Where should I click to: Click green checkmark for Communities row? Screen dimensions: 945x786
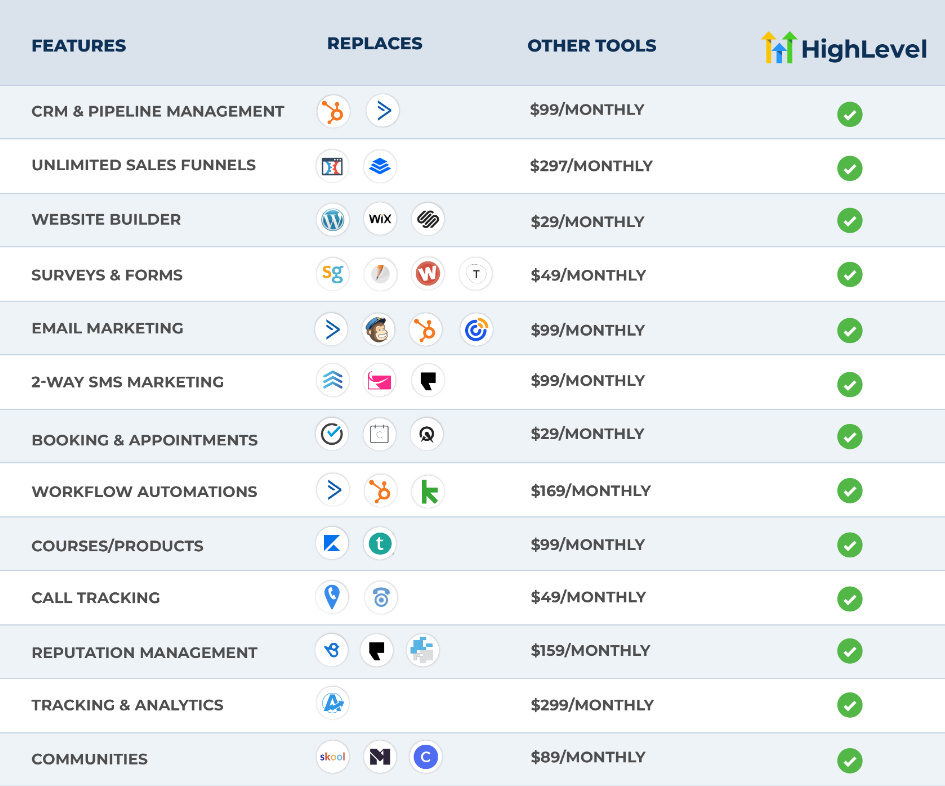[x=849, y=760]
